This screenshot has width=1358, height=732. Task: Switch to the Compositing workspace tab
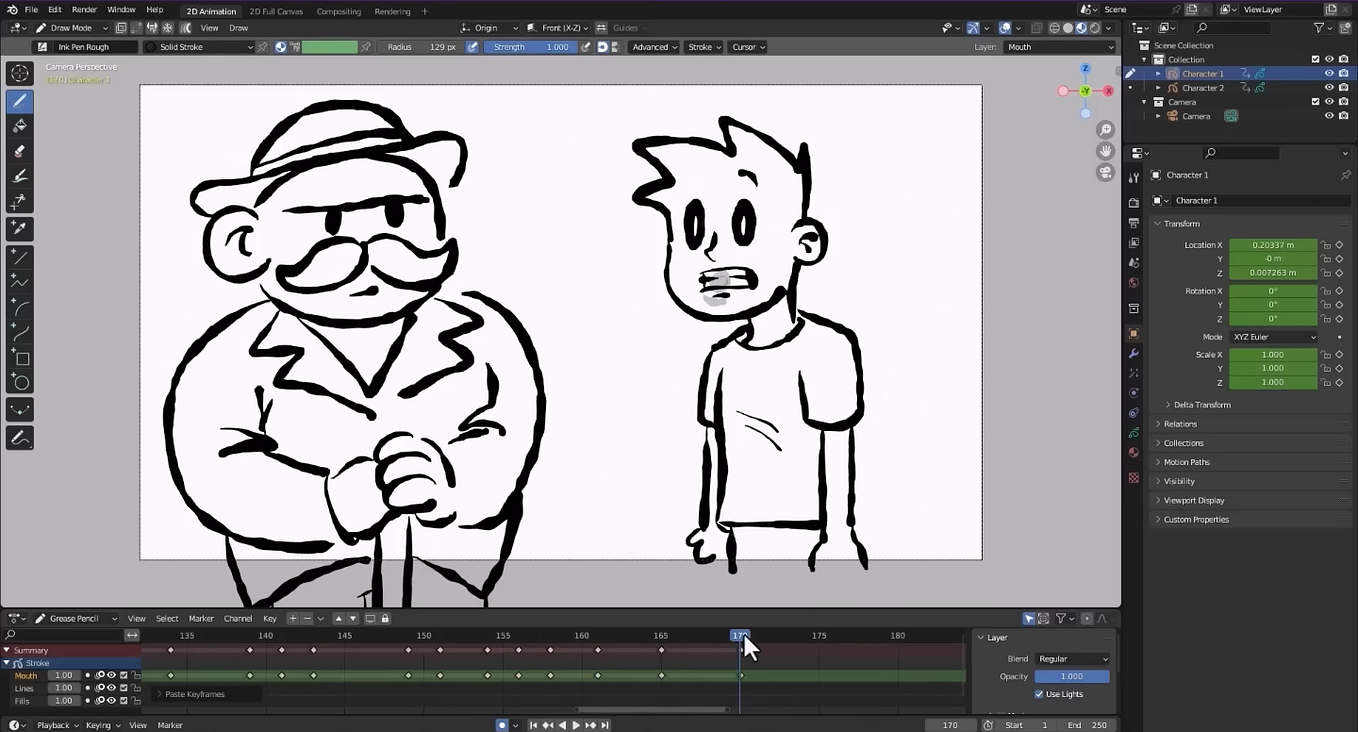pyautogui.click(x=338, y=11)
